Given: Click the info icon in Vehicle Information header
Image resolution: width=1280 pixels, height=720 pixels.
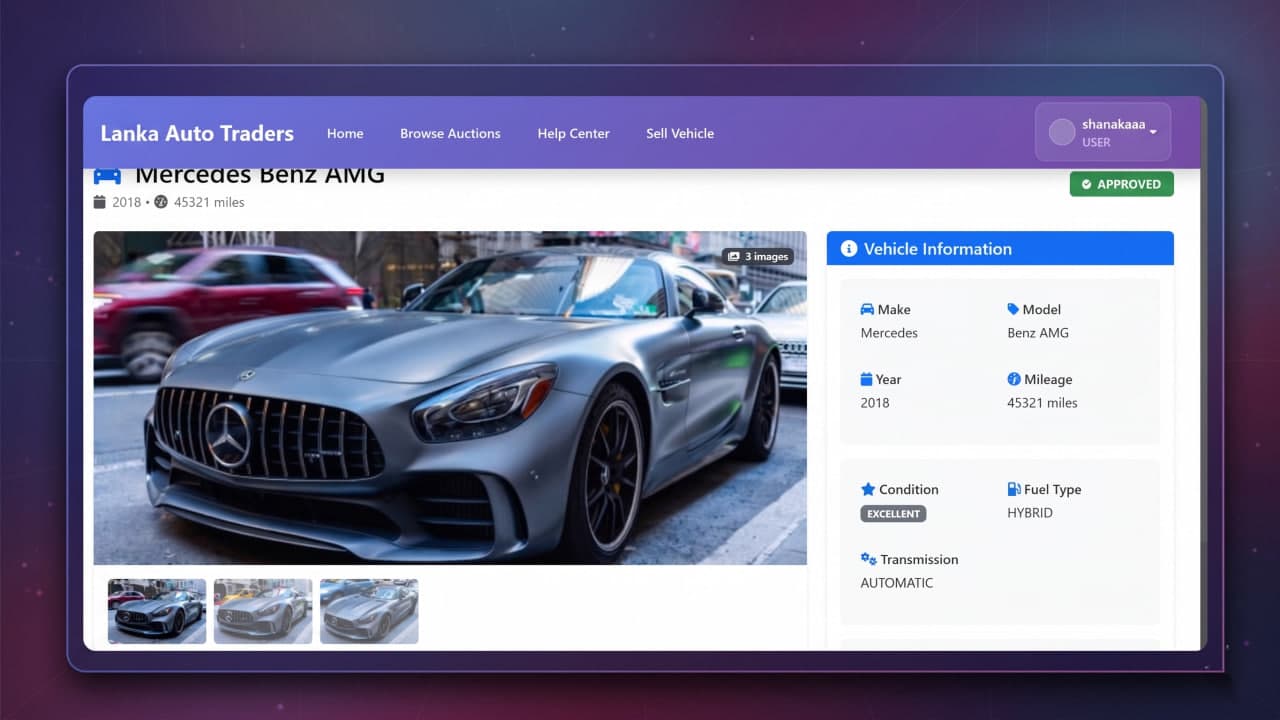Looking at the screenshot, I should tap(849, 249).
